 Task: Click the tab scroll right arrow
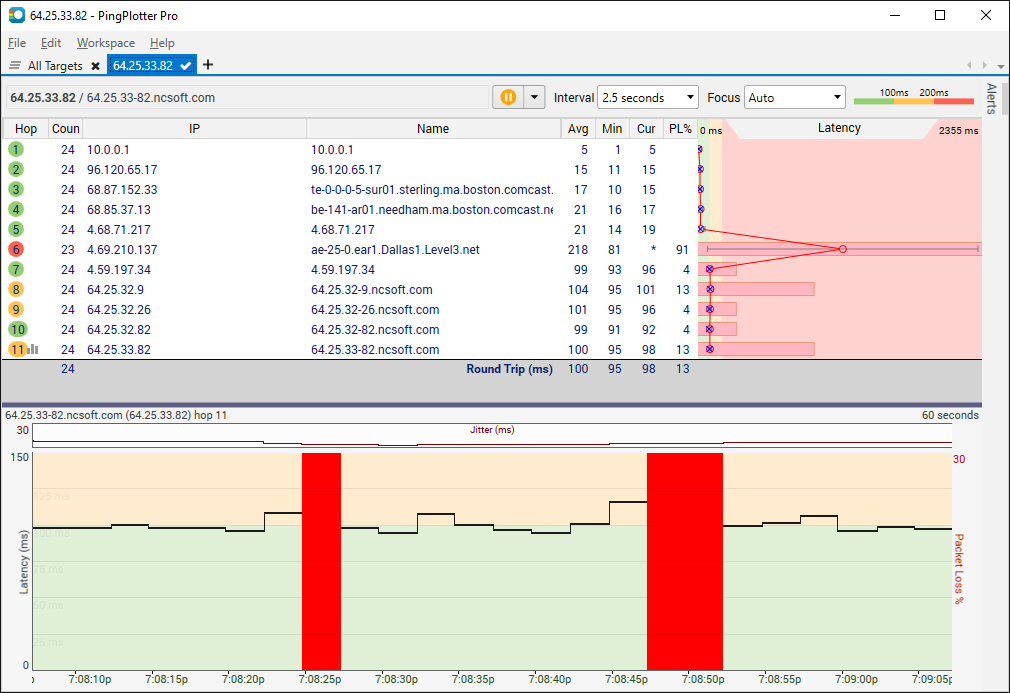[x=984, y=65]
